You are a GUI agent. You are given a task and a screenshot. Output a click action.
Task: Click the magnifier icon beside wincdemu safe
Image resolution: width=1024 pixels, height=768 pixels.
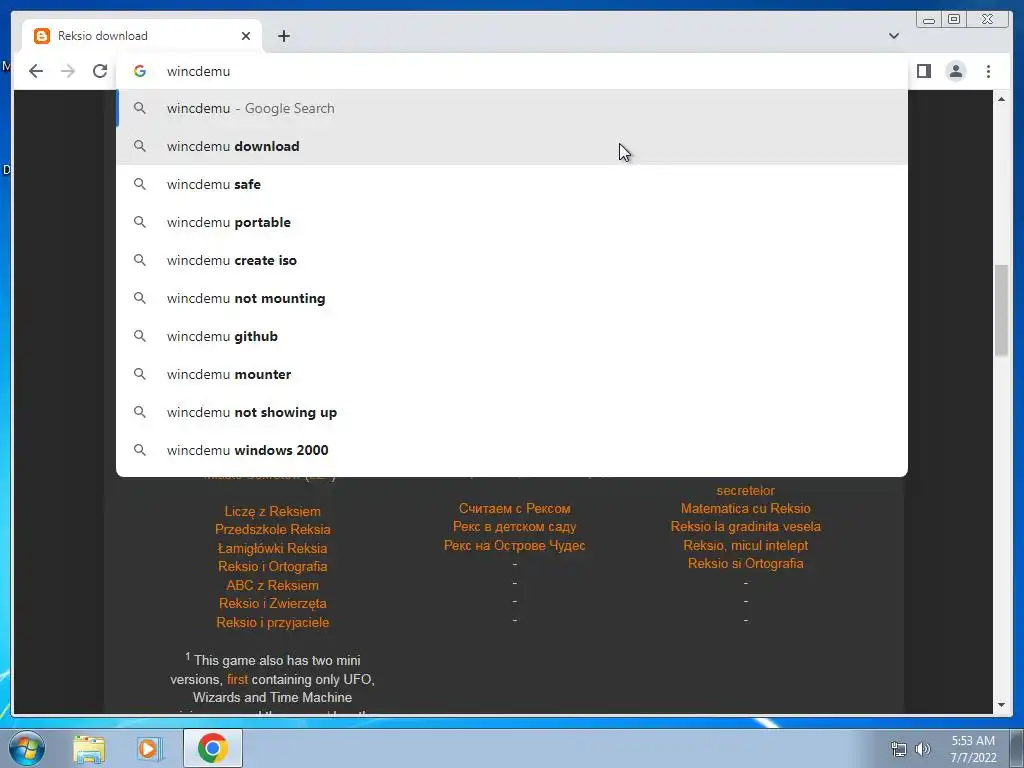coord(140,184)
